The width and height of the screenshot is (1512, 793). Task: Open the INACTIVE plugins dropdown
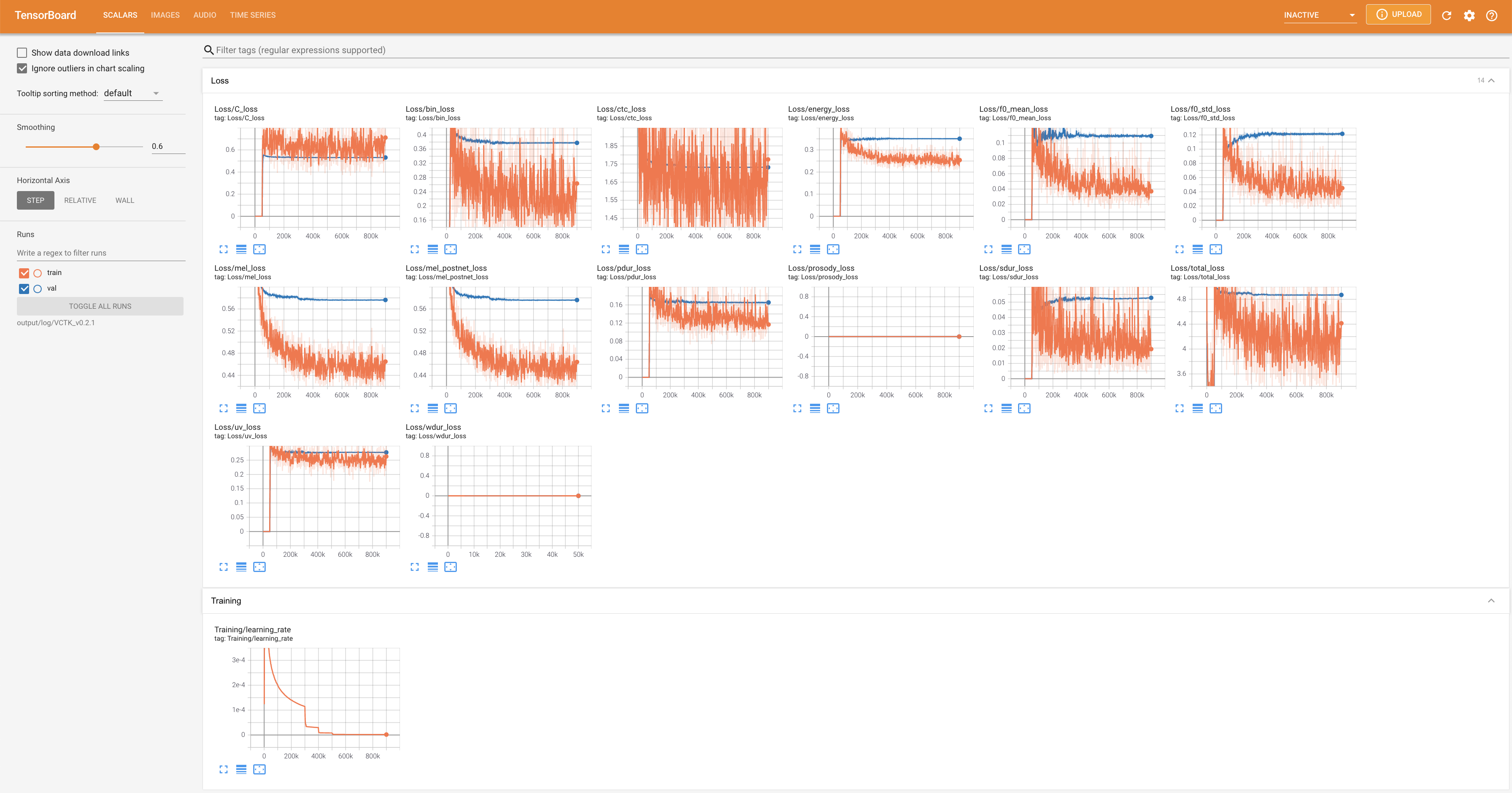[1320, 15]
